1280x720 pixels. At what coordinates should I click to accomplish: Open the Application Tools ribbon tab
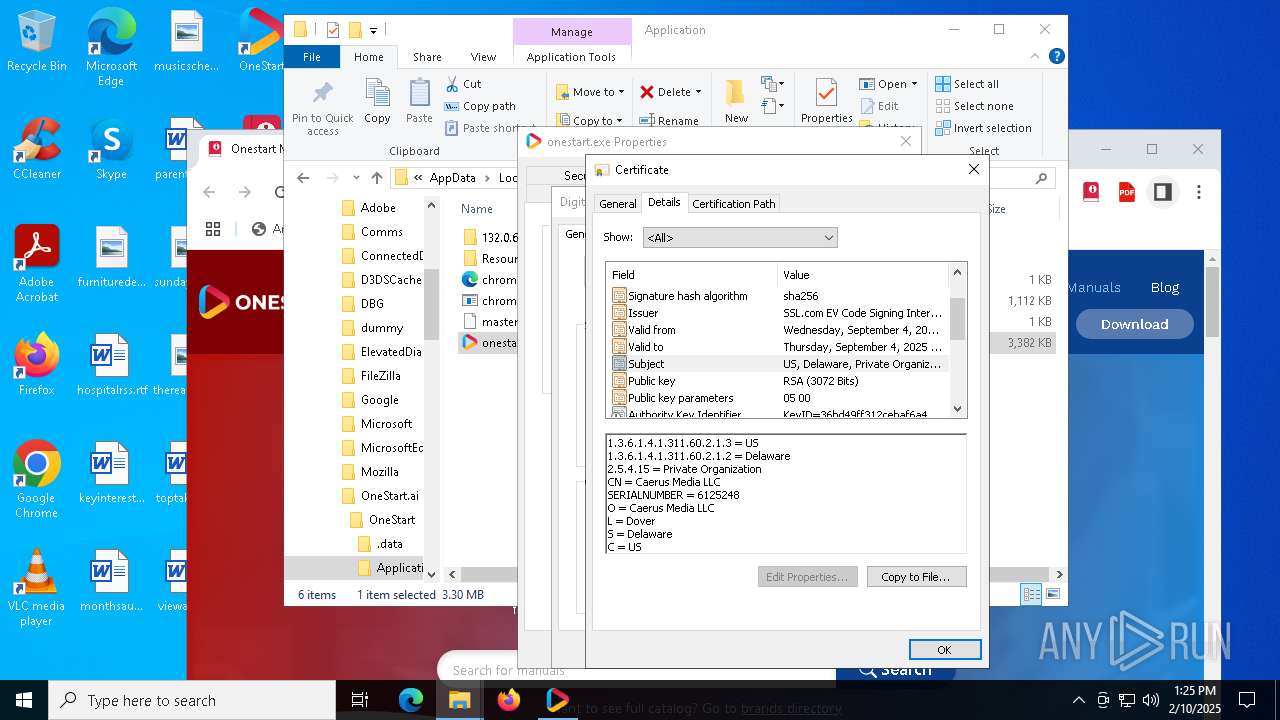click(571, 57)
